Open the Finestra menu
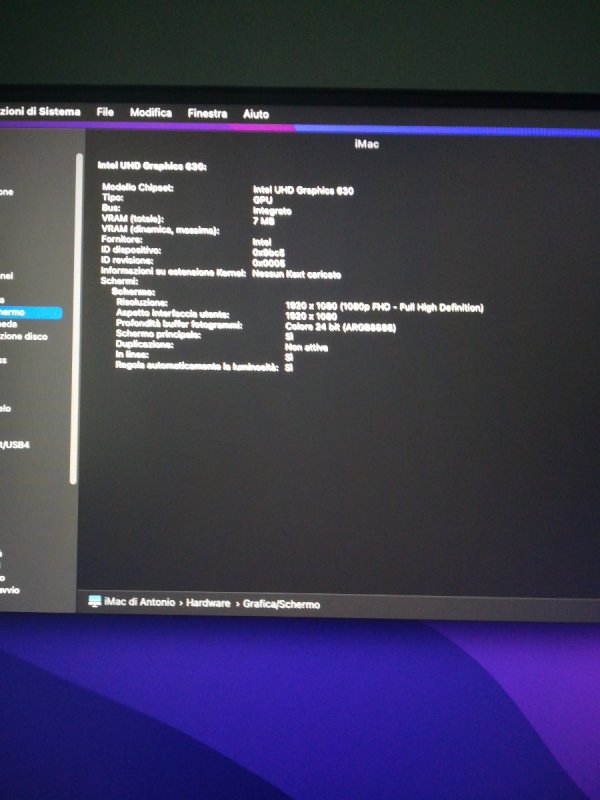 (x=207, y=113)
